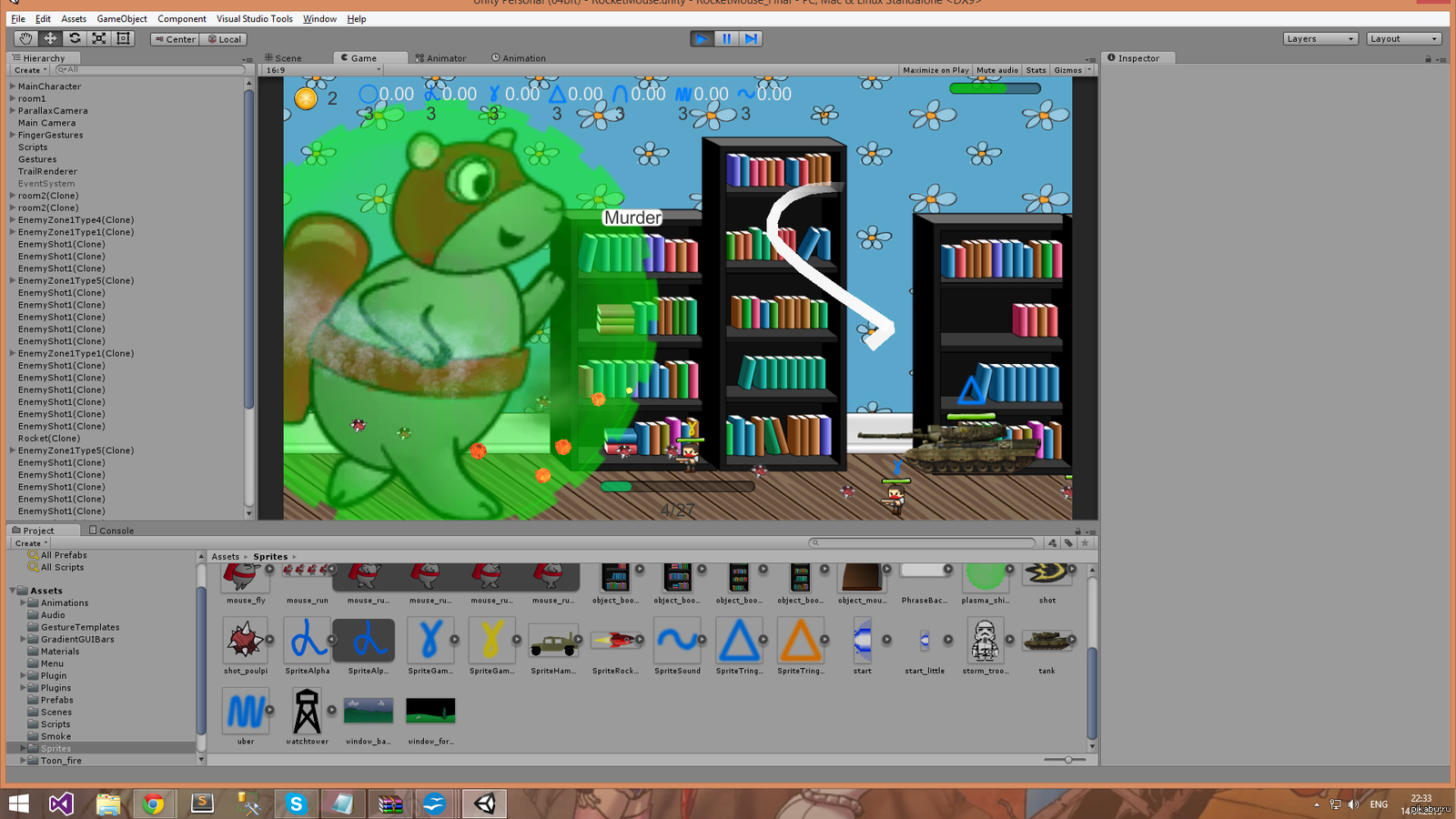
Task: Open the Component menu
Action: (182, 18)
